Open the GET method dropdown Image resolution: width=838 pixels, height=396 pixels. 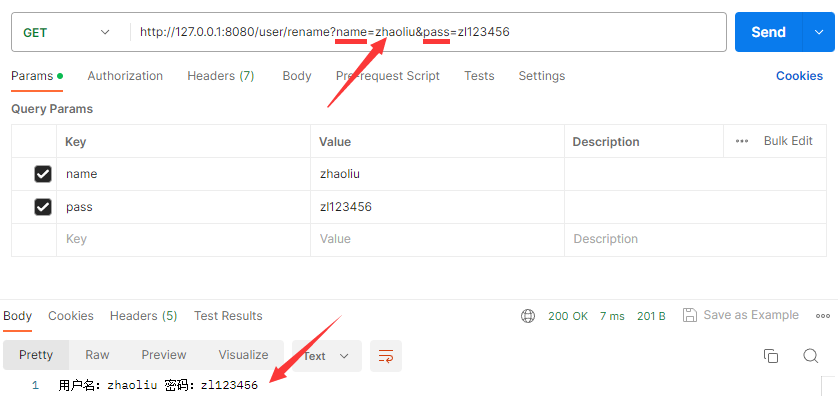[x=67, y=33]
